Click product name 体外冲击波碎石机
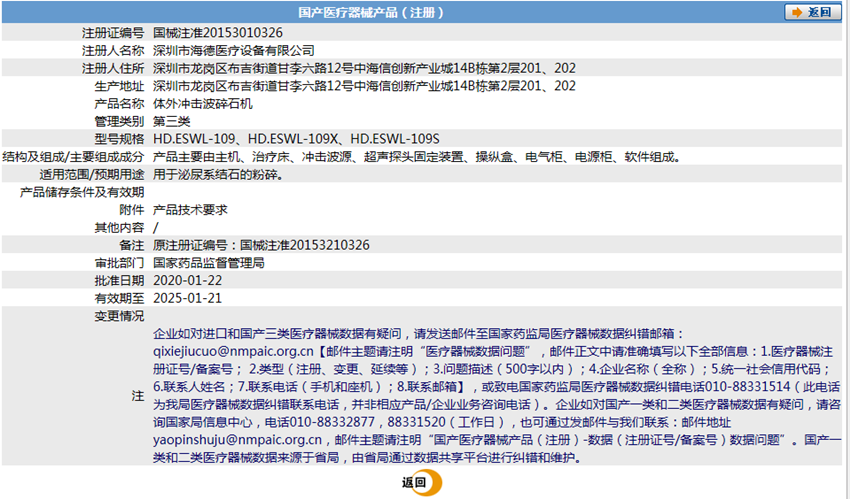 pyautogui.click(x=203, y=103)
